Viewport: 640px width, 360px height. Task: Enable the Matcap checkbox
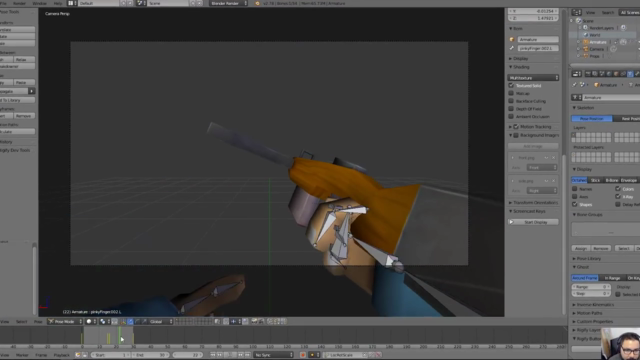click(x=511, y=93)
